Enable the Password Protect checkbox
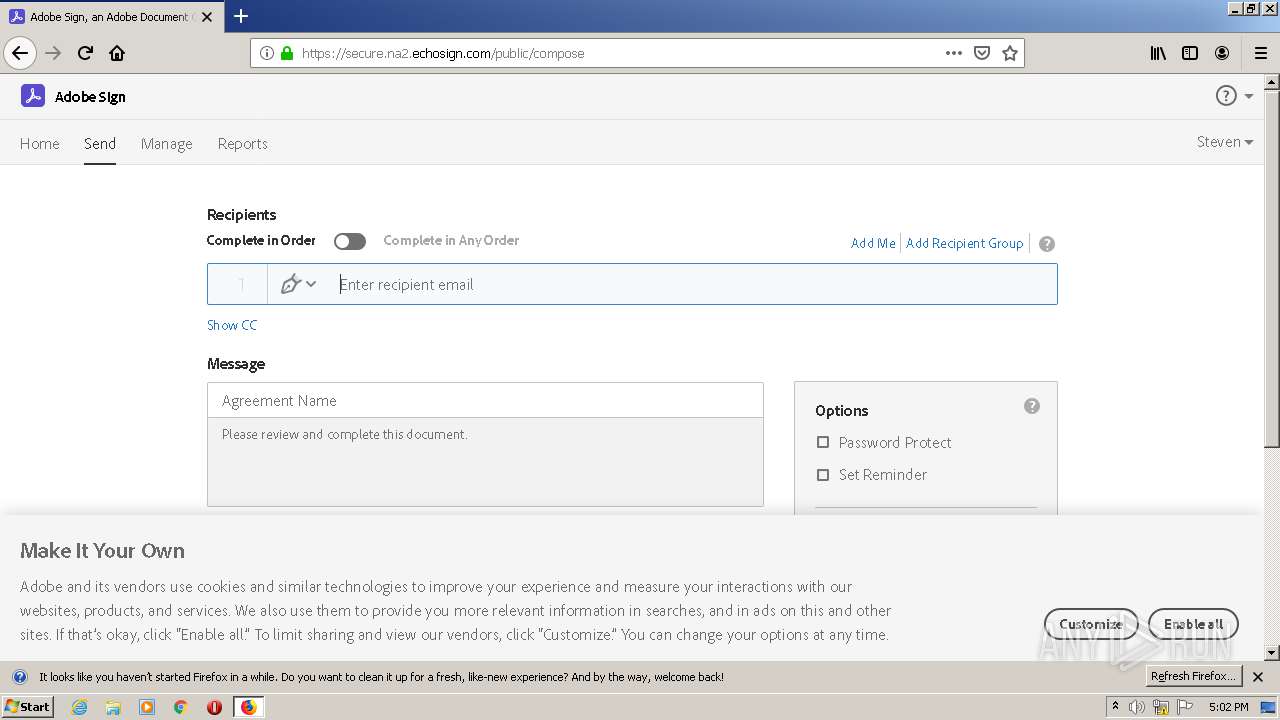Image resolution: width=1280 pixels, height=720 pixels. pyautogui.click(x=823, y=442)
